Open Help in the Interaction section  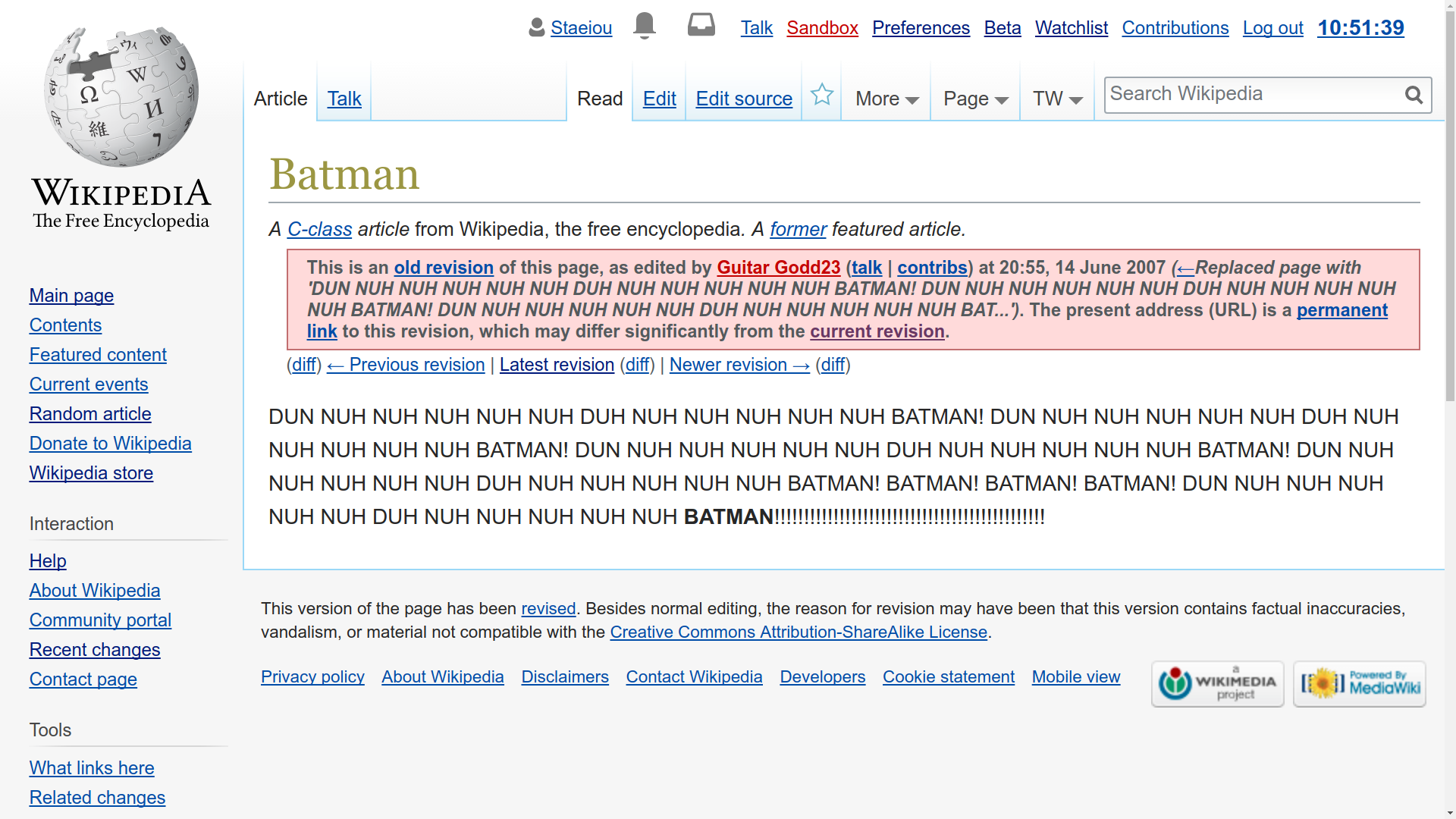pyautogui.click(x=48, y=561)
